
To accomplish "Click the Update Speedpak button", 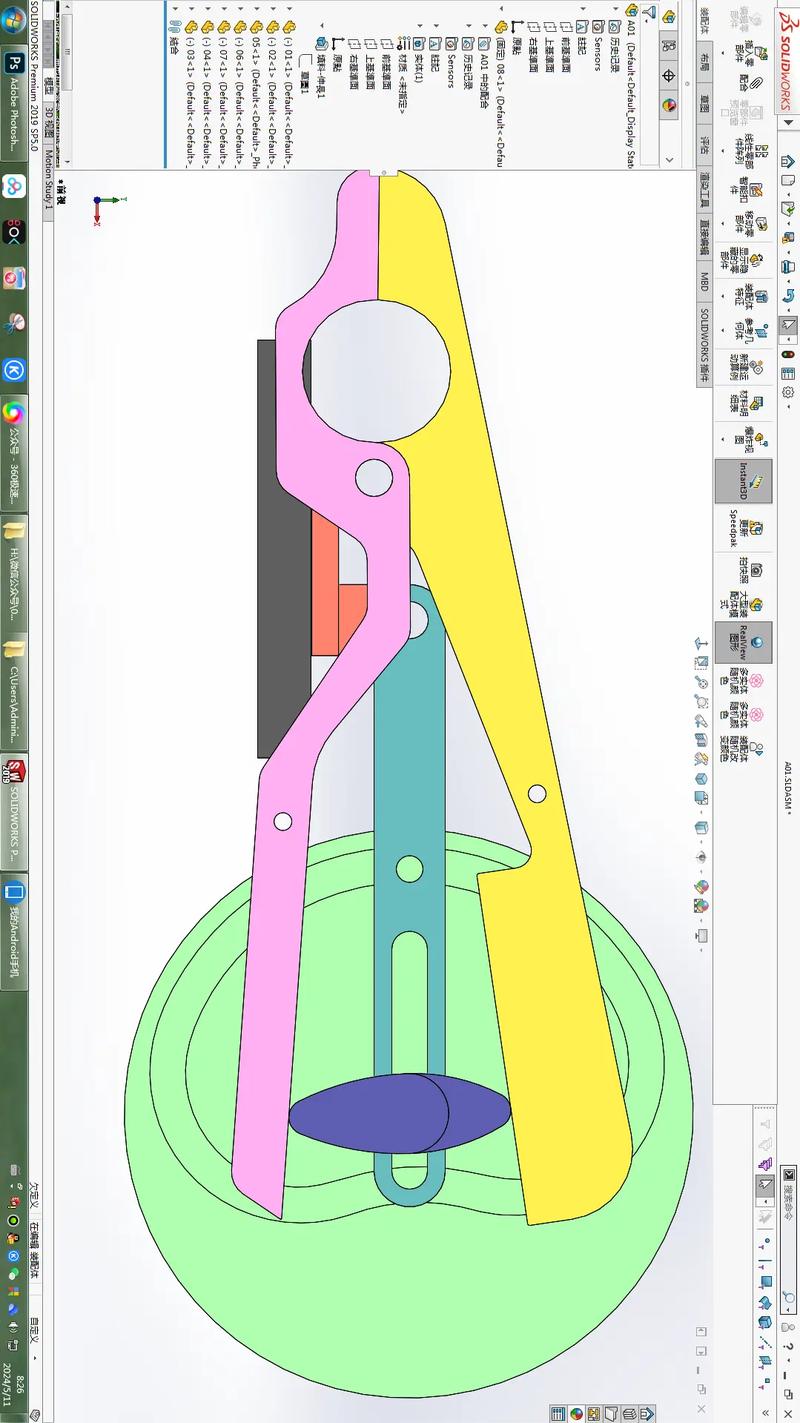I will pos(757,527).
